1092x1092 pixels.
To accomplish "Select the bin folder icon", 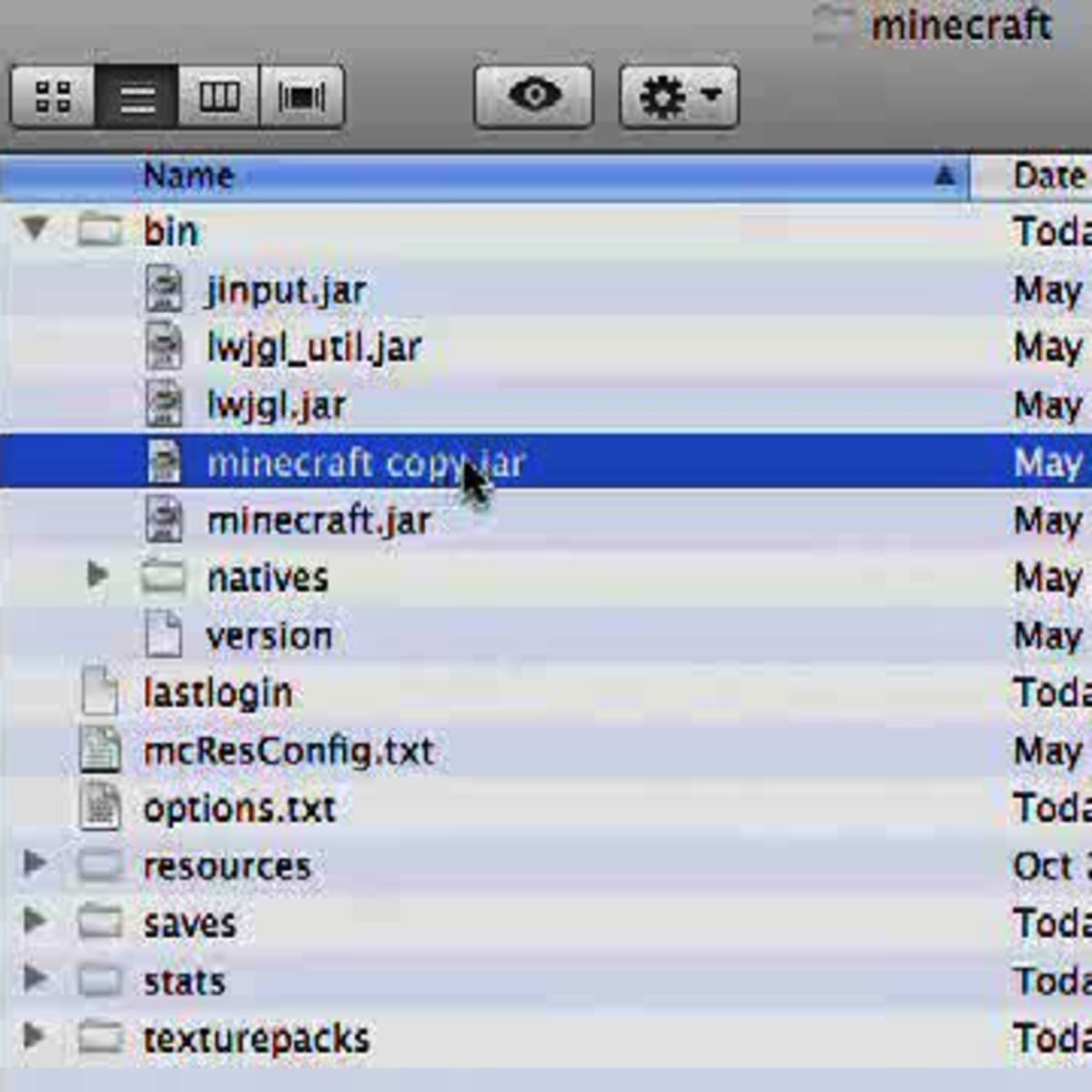I will click(x=99, y=229).
